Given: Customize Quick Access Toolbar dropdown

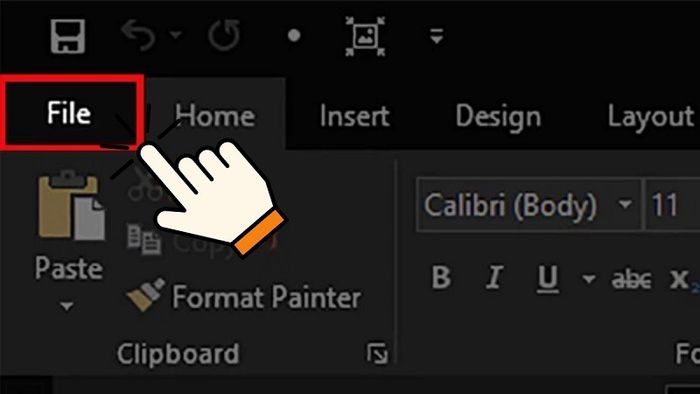Looking at the screenshot, I should (436, 36).
